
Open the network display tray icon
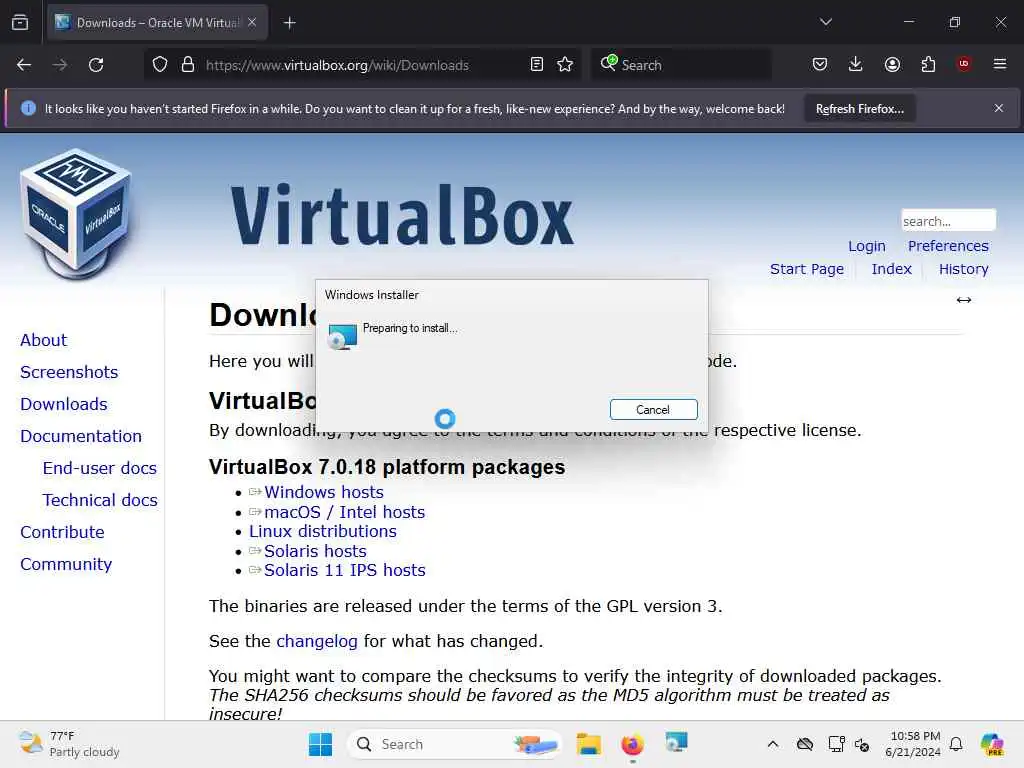tap(836, 744)
